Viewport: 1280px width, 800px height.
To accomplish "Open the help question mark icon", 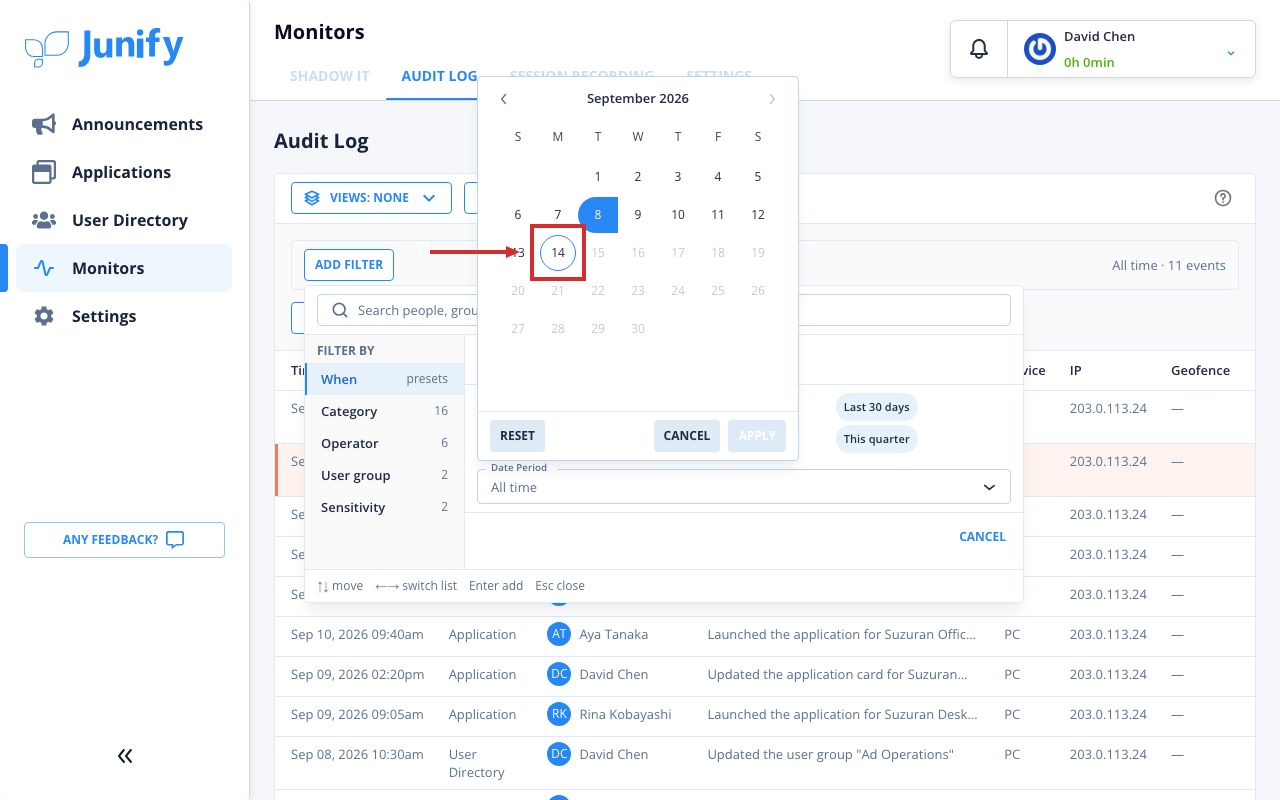I will tap(1222, 198).
